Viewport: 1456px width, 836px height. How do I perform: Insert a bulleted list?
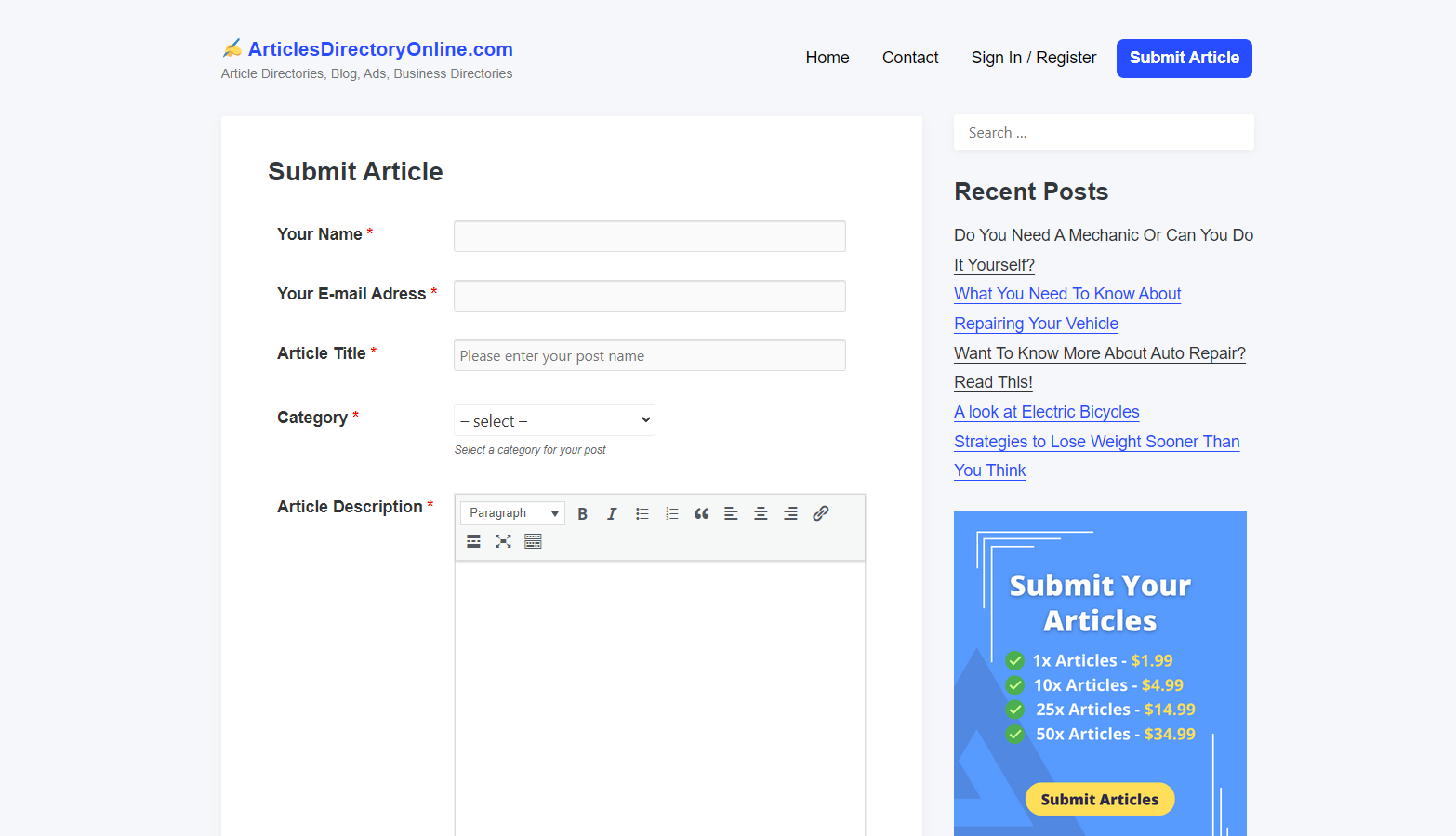[x=642, y=513]
